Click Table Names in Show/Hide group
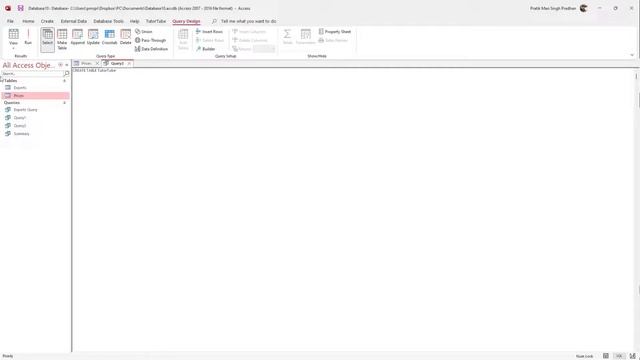This screenshot has width=640, height=360. [333, 40]
